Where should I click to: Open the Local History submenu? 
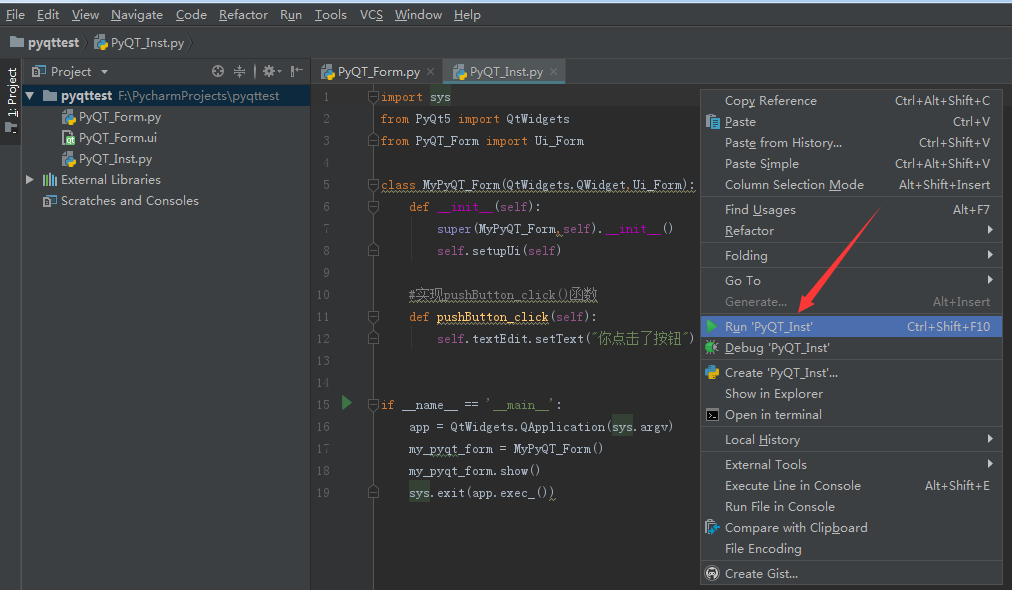pos(851,440)
